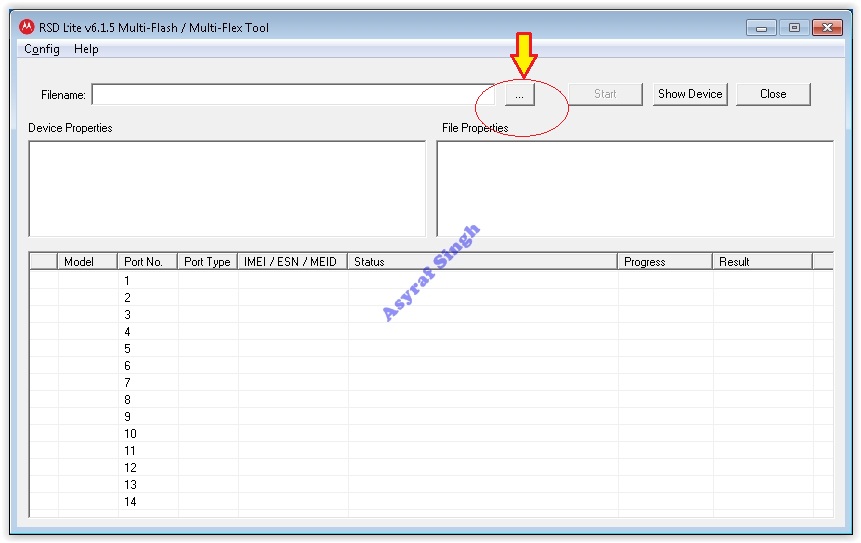Select port row number 12
The height and width of the screenshot is (543, 861).
tap(431, 468)
